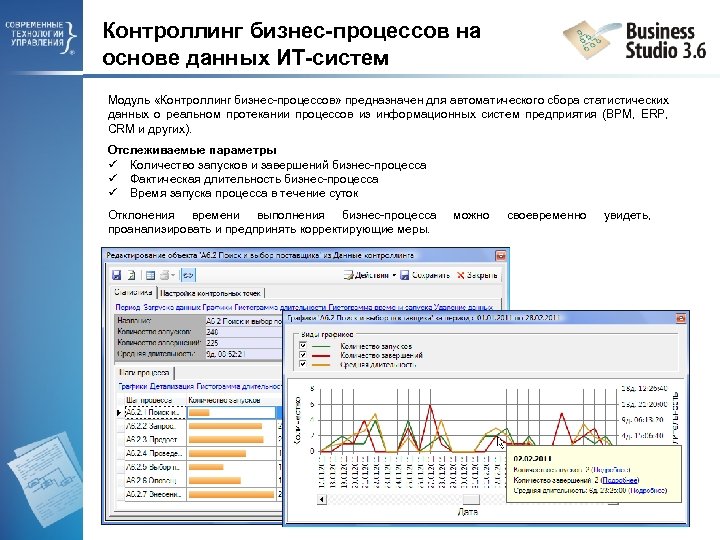Click Подробнее link for Количество завершений tooltip

620,480
